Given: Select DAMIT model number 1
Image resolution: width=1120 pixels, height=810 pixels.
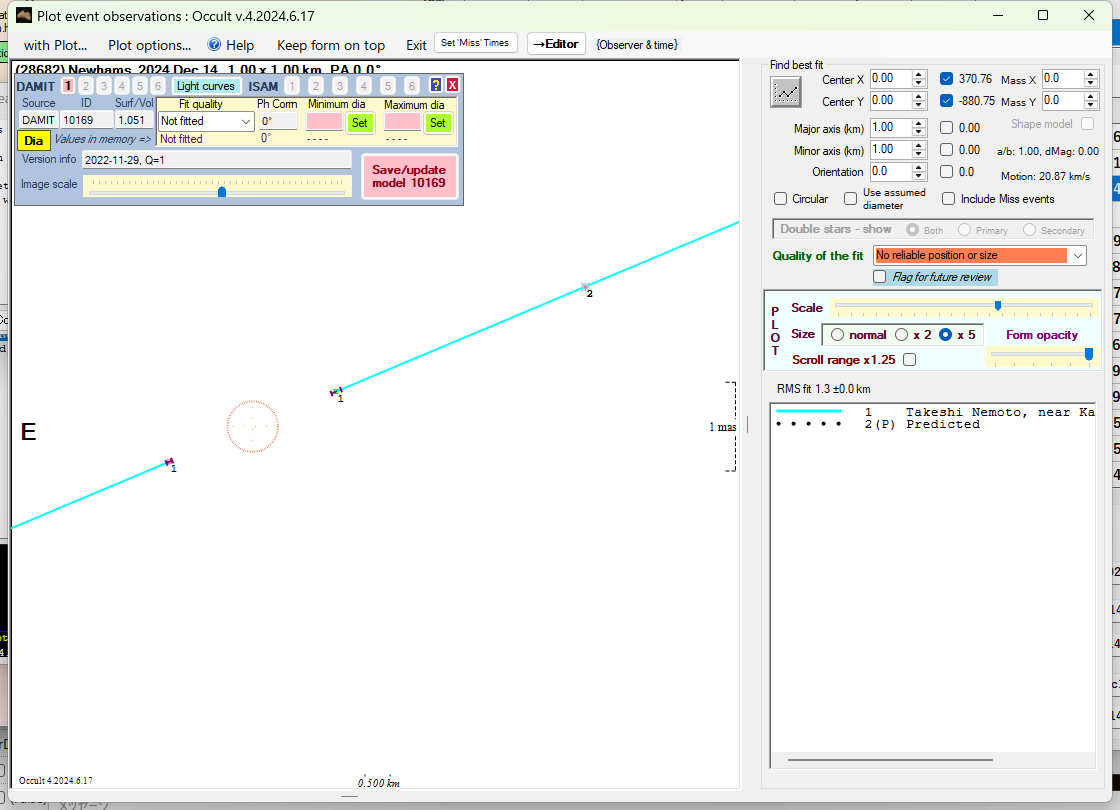Looking at the screenshot, I should pos(68,86).
